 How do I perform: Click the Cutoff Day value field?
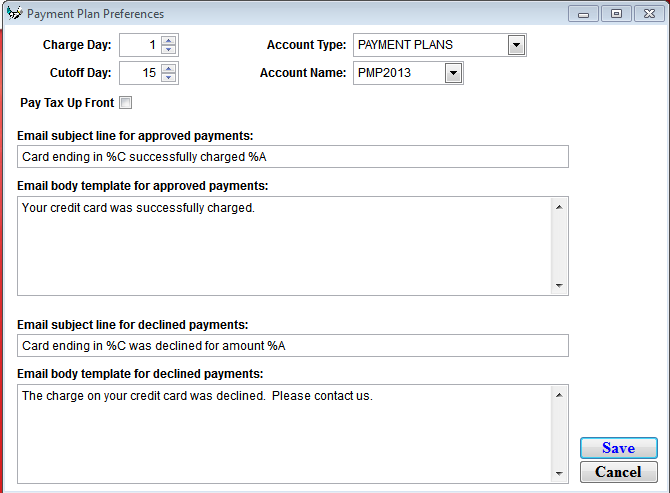pos(140,73)
